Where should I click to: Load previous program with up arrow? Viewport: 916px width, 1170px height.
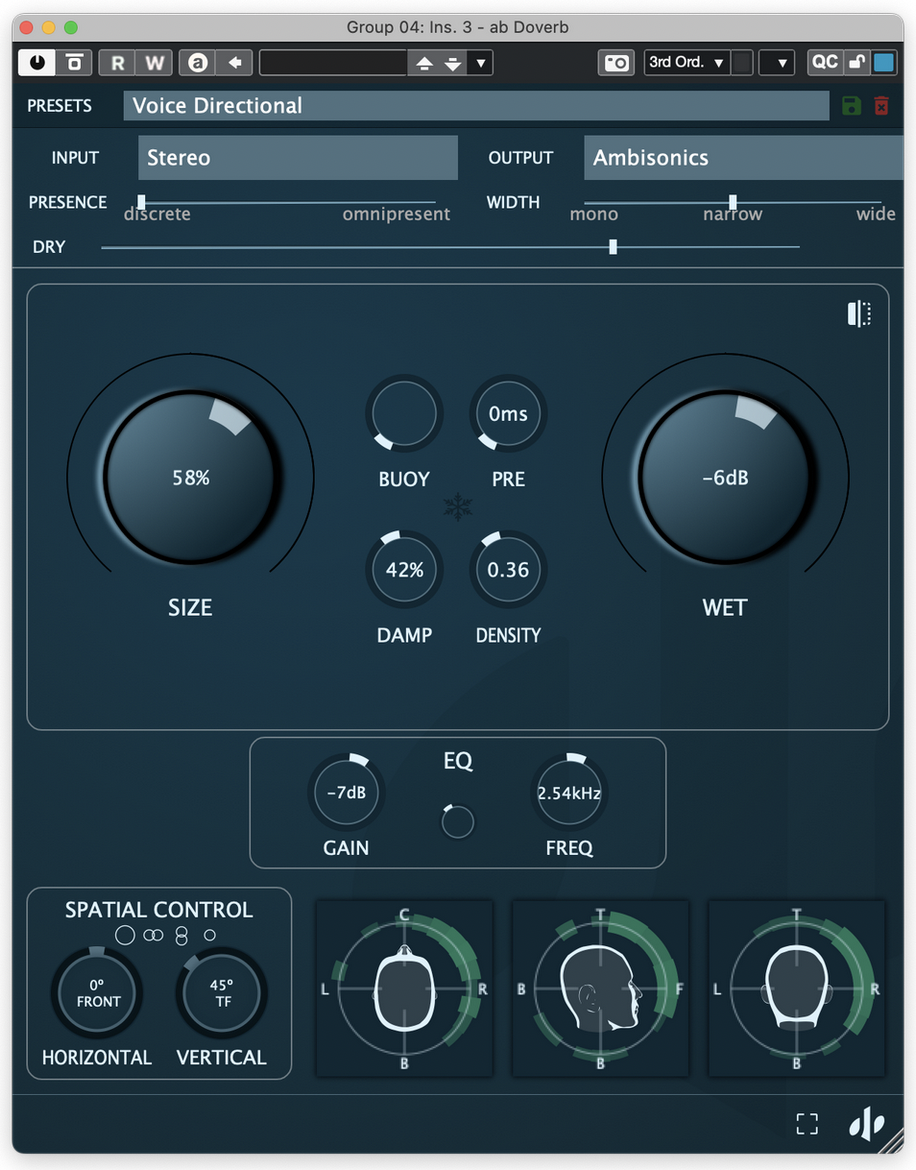click(x=424, y=63)
